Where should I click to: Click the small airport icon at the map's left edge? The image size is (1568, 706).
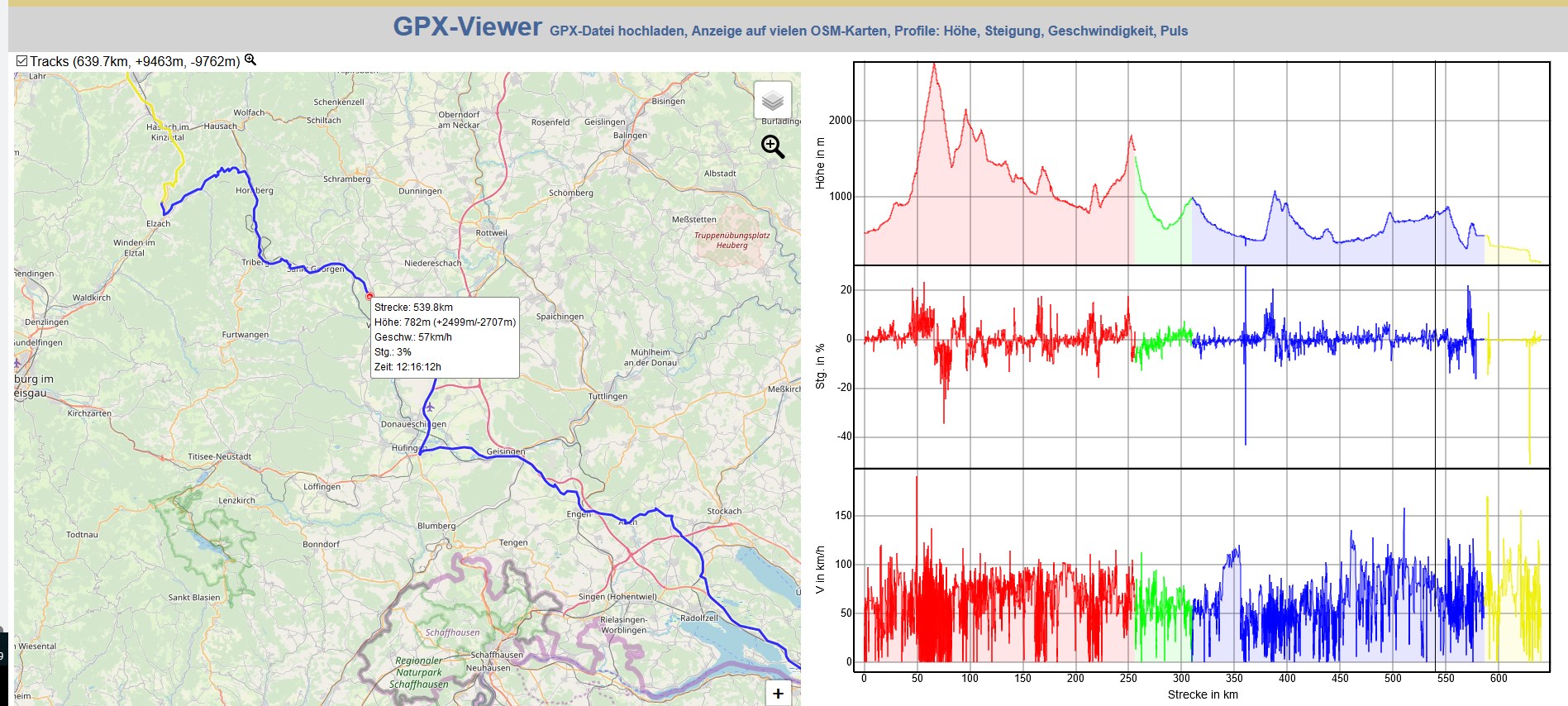(x=18, y=363)
